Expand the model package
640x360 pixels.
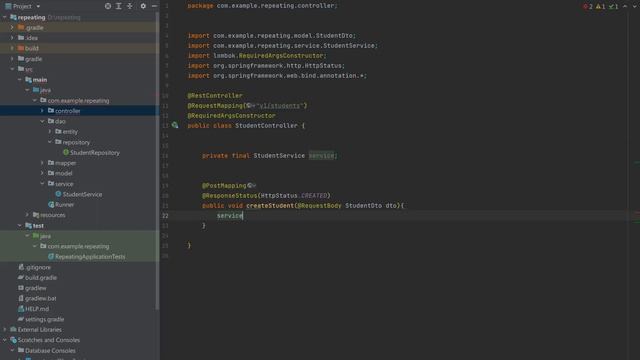tap(42, 173)
